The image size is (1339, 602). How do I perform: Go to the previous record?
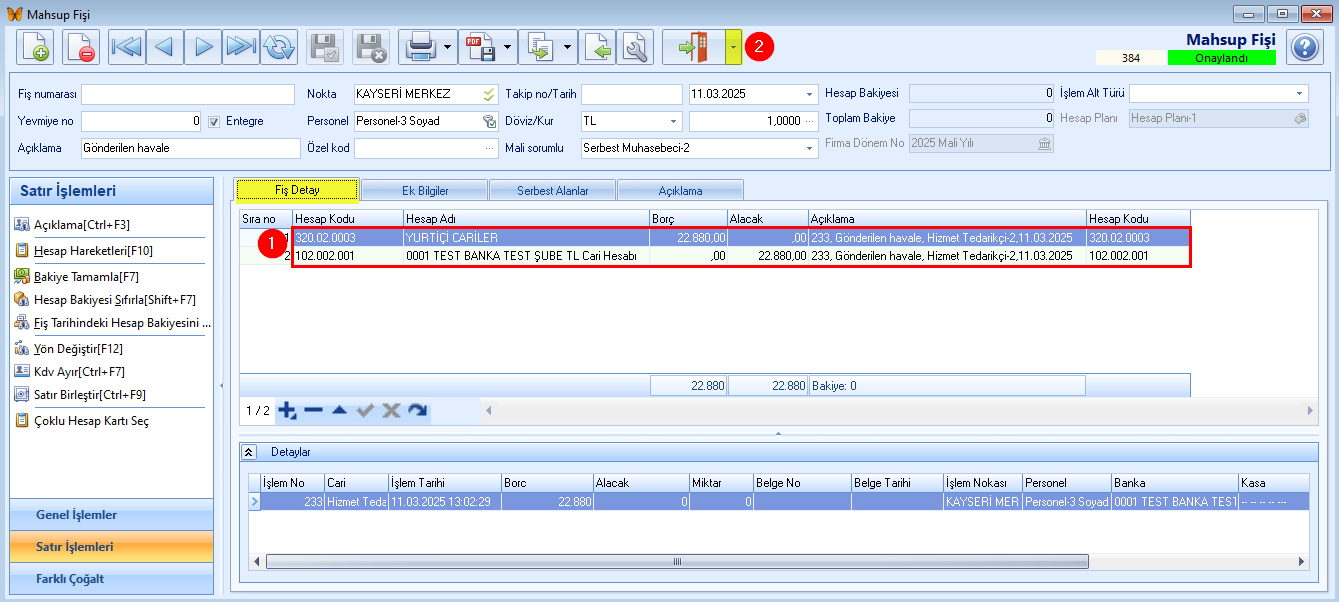tap(165, 47)
